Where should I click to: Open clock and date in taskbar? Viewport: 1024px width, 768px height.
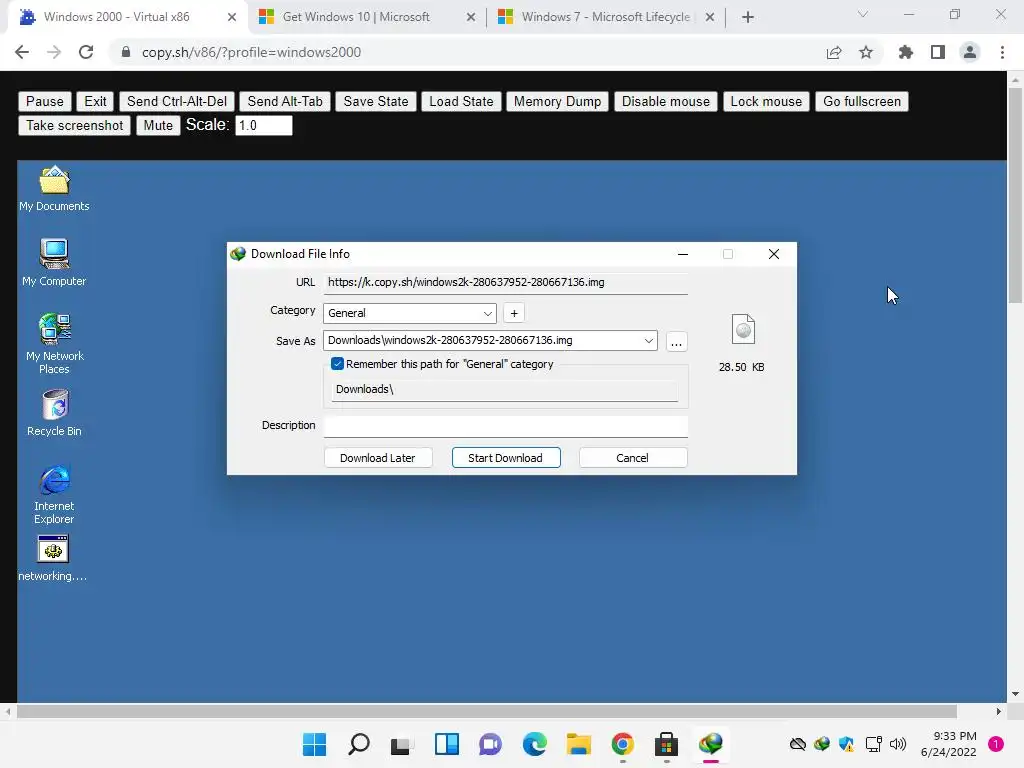[948, 744]
